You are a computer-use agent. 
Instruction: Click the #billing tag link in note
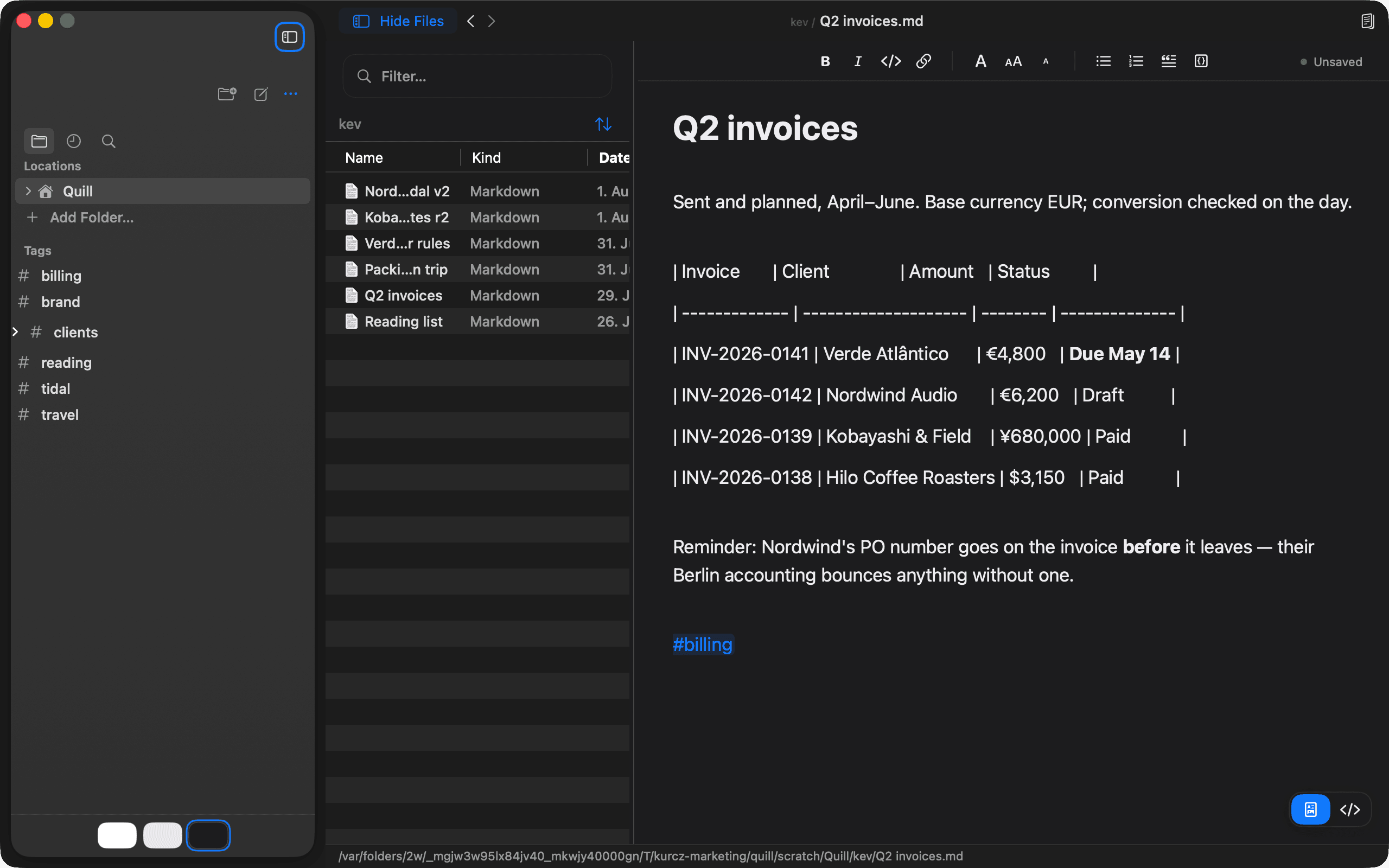tap(703, 644)
